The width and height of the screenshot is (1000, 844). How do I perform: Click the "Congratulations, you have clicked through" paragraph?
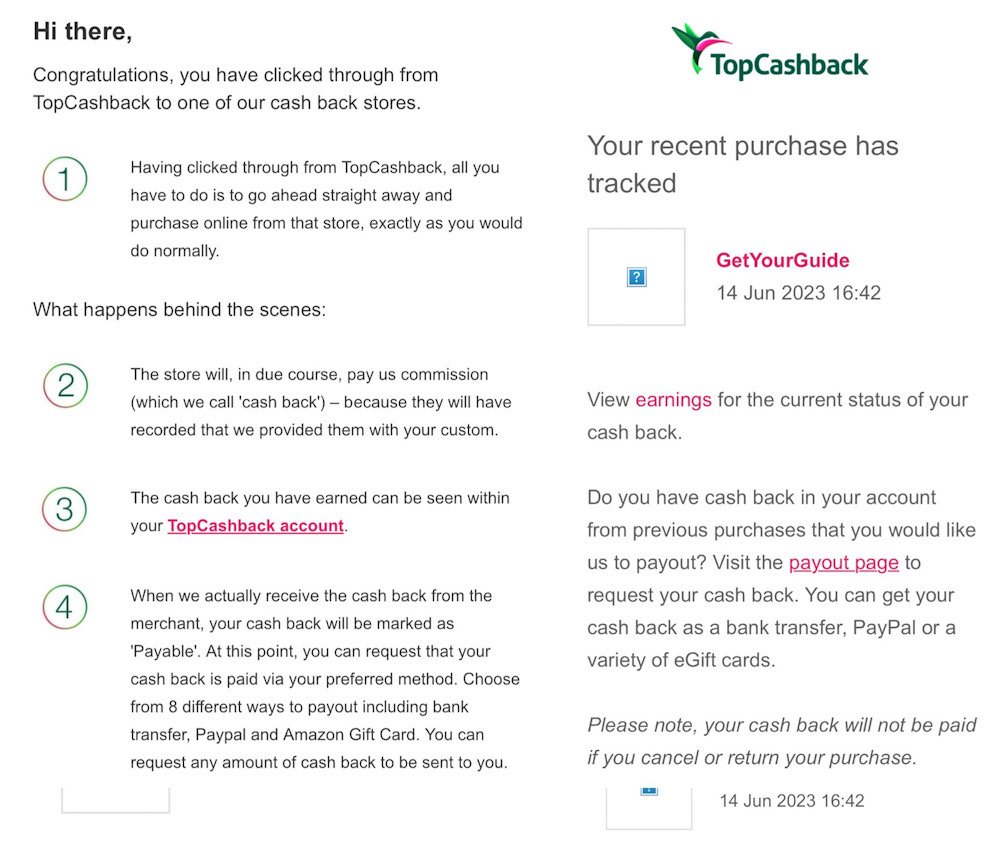coord(236,88)
